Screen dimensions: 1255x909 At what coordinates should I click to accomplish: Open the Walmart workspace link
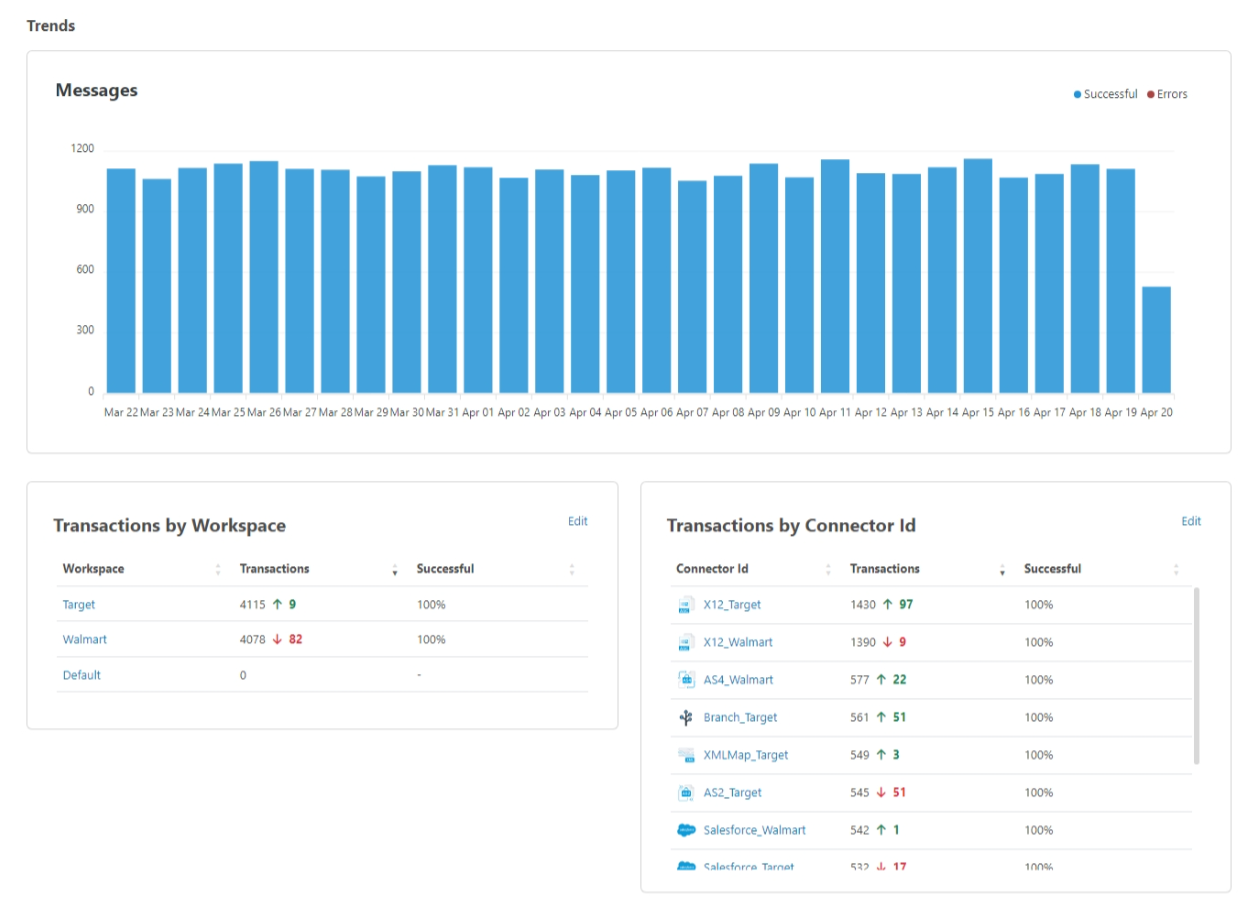coord(84,640)
